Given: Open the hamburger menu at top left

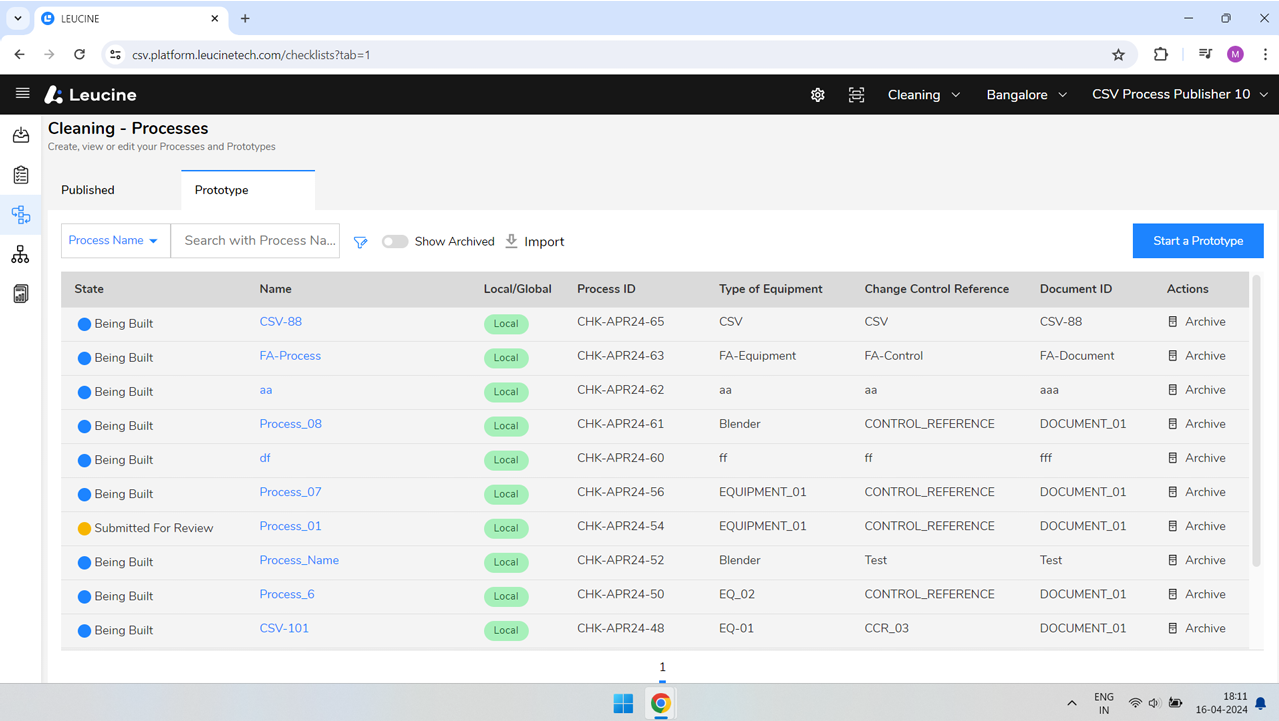Looking at the screenshot, I should click(22, 94).
